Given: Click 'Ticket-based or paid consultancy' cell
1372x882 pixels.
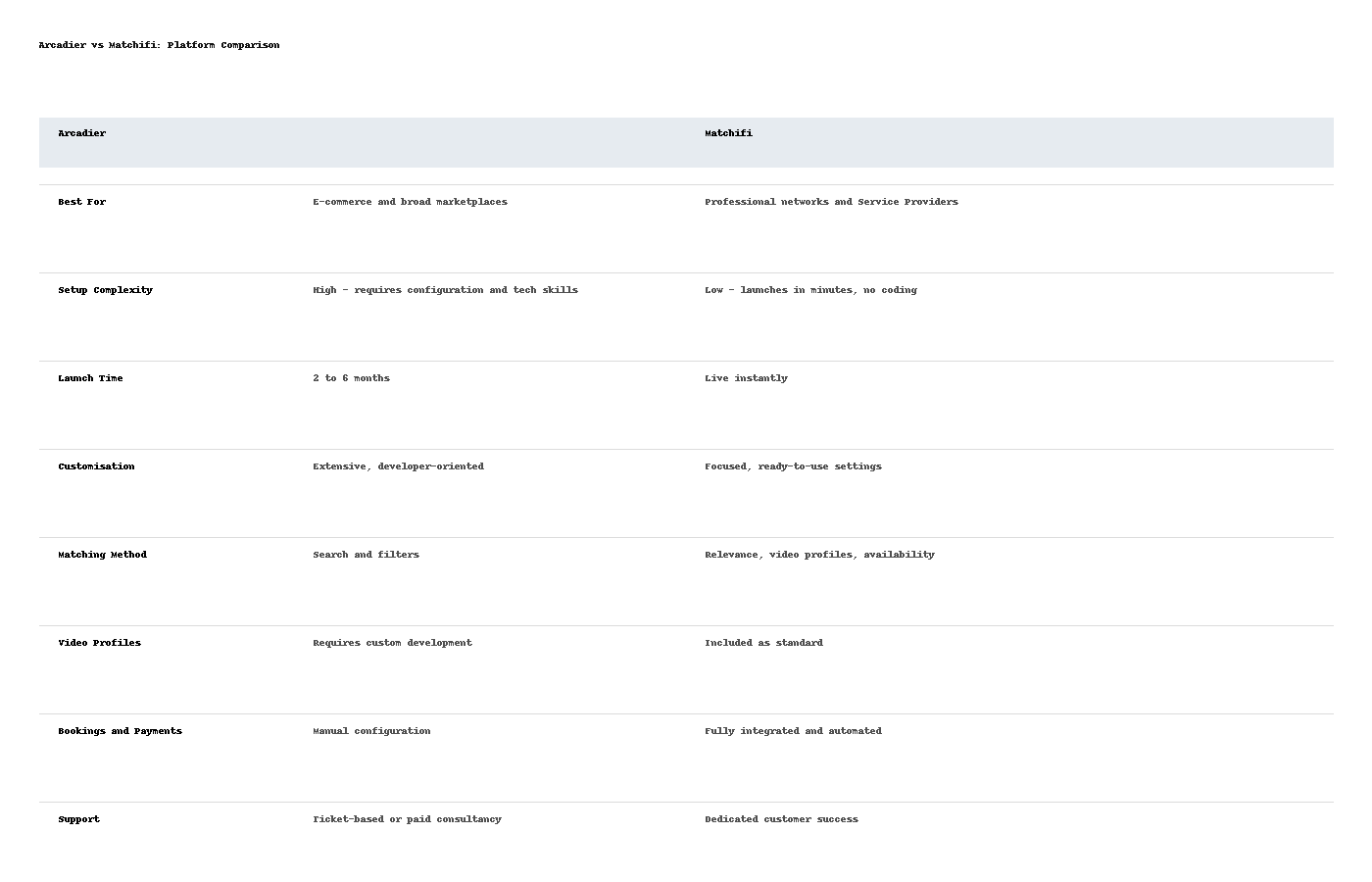Looking at the screenshot, I should [x=408, y=819].
